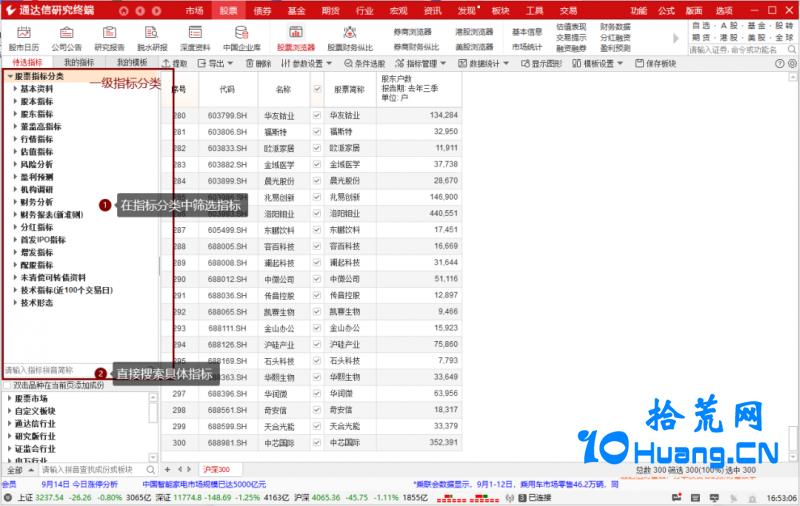The width and height of the screenshot is (800, 506).
Task: Open the 股市日历 calendar icon
Action: (23, 33)
